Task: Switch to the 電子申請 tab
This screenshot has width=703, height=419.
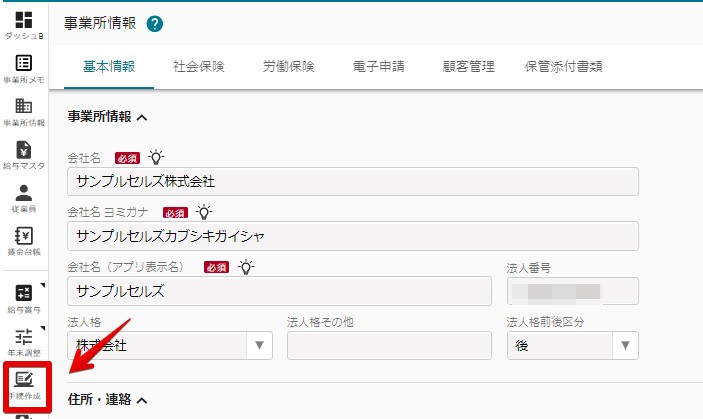Action: [x=378, y=67]
